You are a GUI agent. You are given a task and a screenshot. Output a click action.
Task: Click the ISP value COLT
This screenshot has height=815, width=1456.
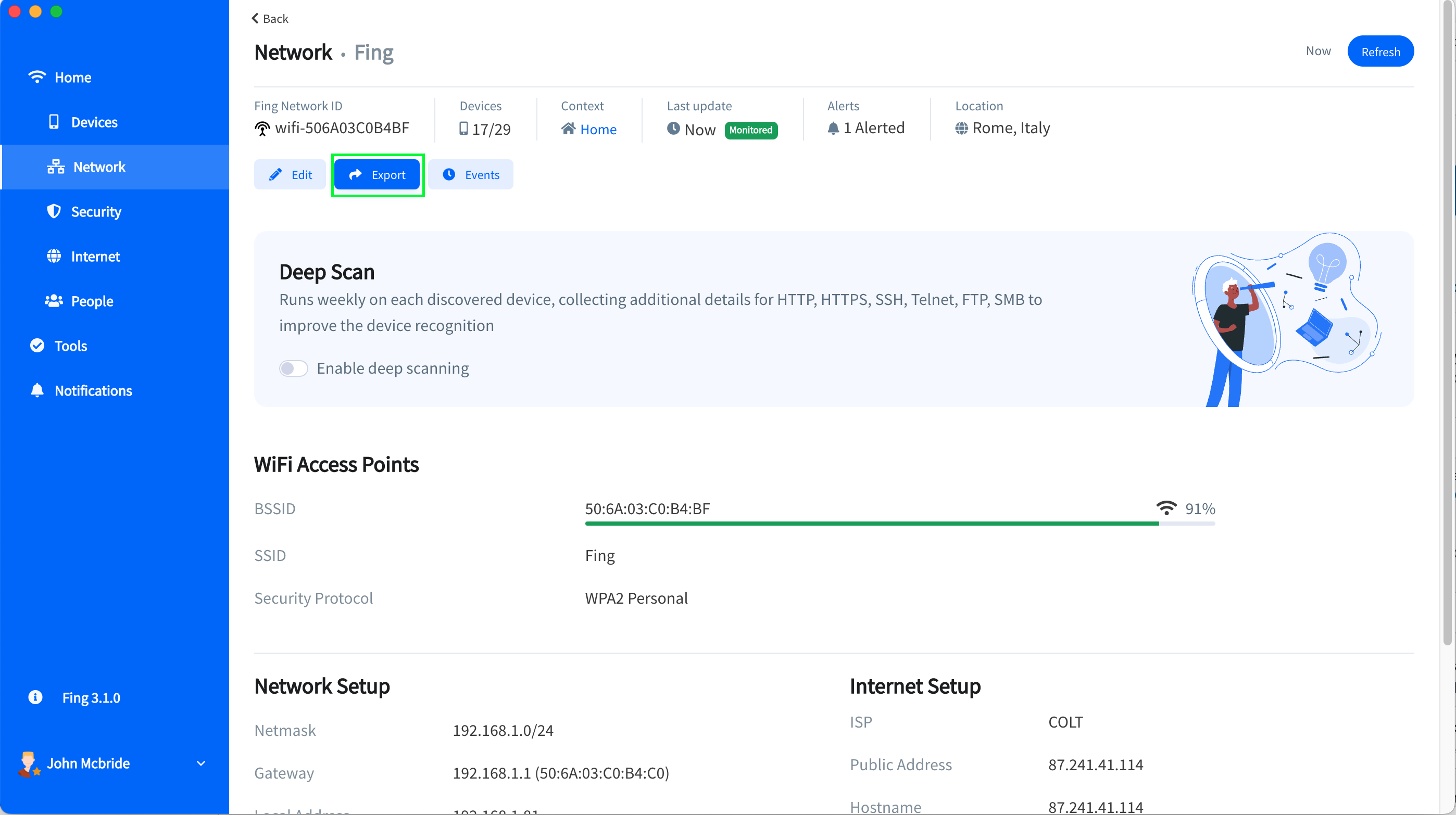(1065, 722)
